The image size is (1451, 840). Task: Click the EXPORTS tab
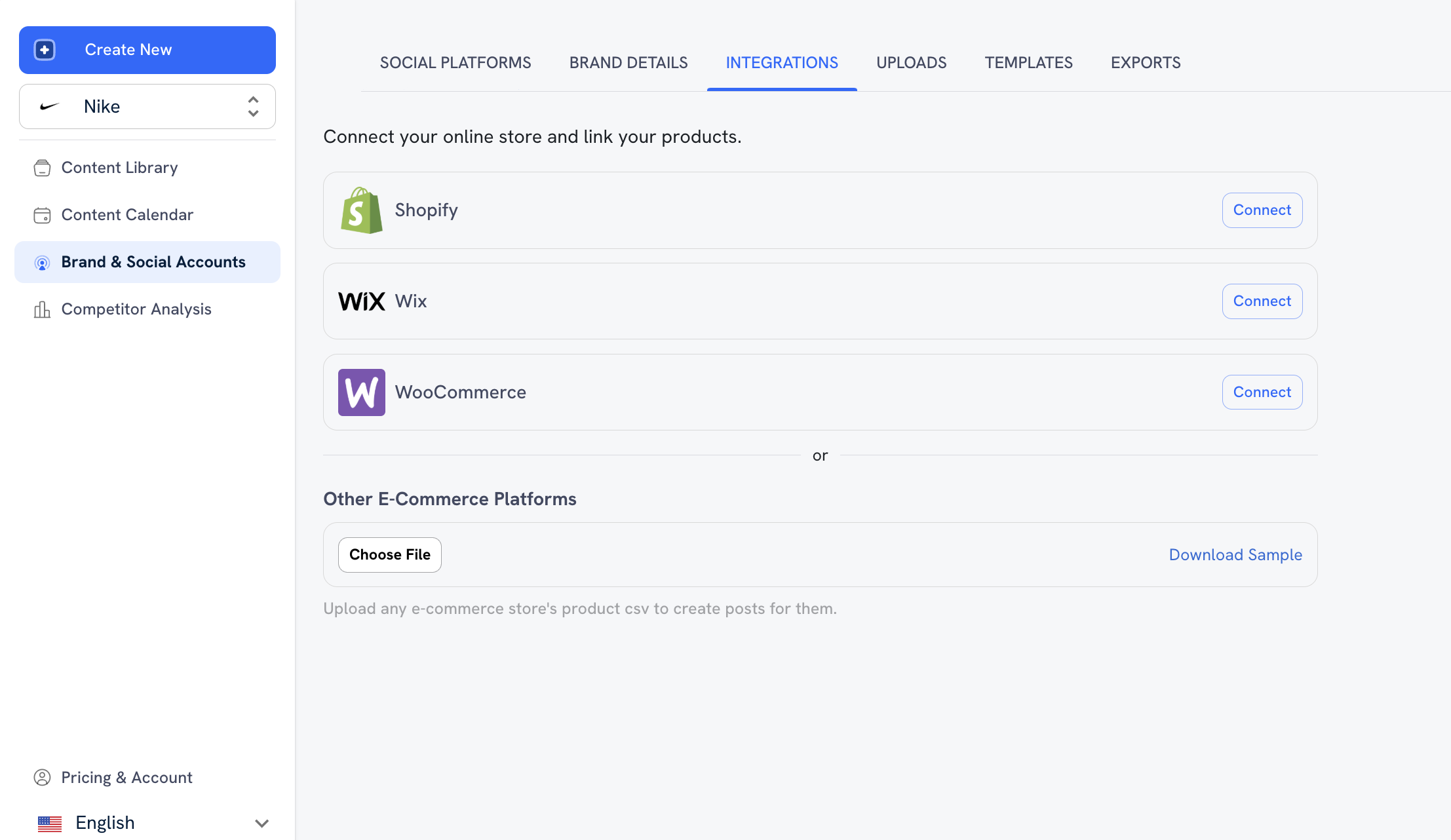tap(1145, 62)
